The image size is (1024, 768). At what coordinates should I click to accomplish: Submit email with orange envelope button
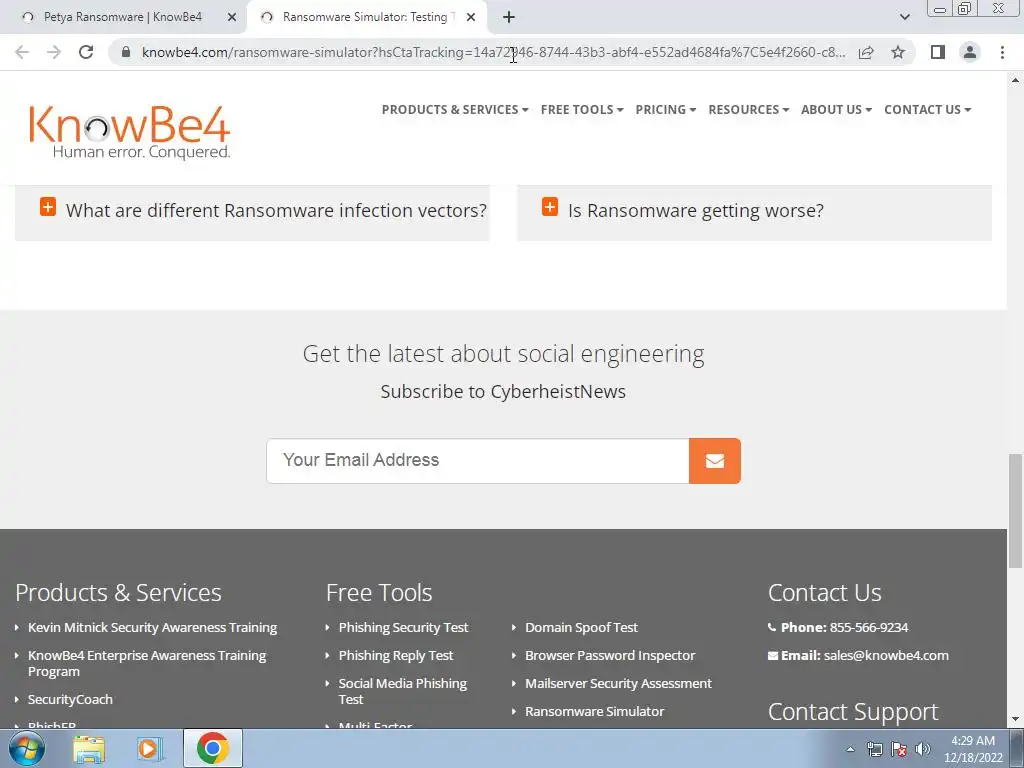click(x=714, y=461)
